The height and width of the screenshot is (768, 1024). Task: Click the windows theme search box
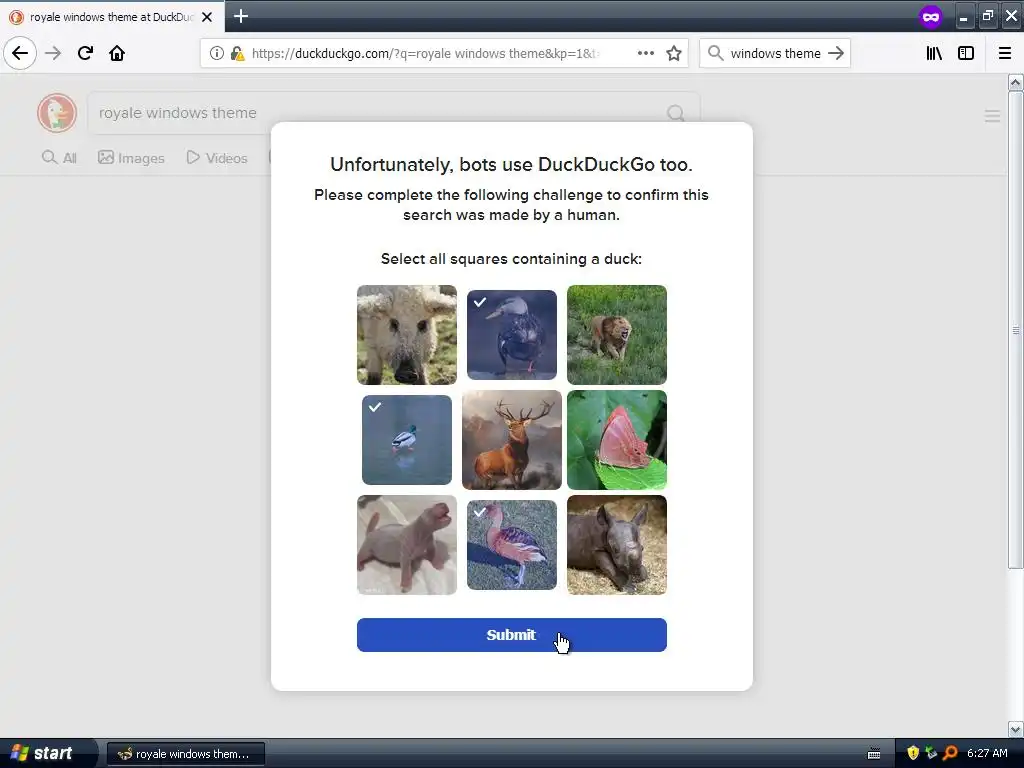point(775,53)
